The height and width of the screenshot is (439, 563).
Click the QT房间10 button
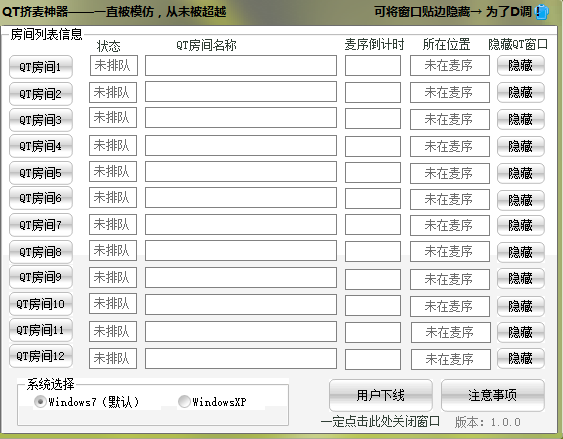pos(41,304)
